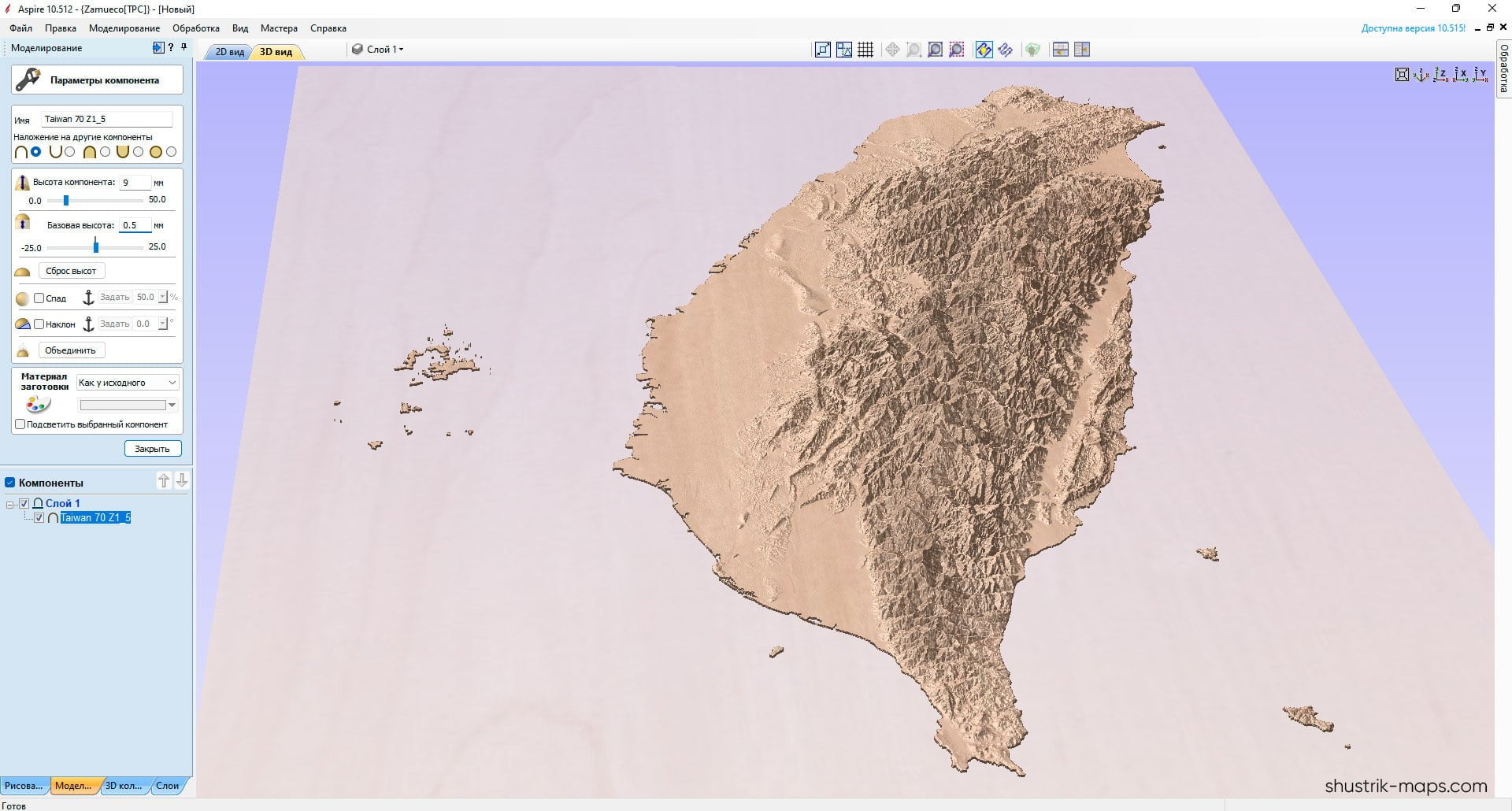View model along the Y axis
The width and height of the screenshot is (1512, 811).
1480,75
